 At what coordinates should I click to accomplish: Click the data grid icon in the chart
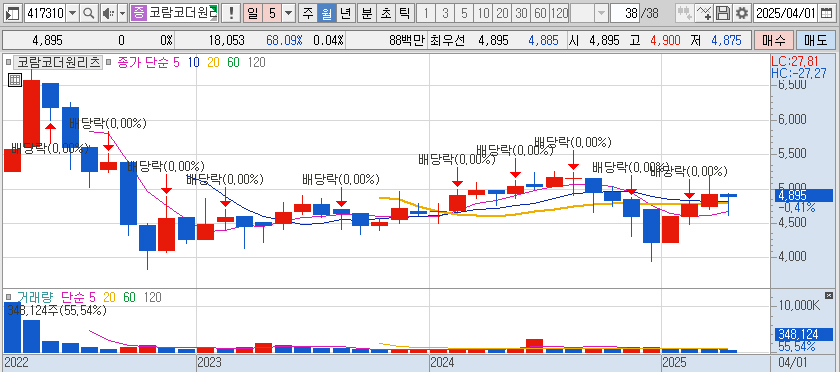(x=14, y=80)
